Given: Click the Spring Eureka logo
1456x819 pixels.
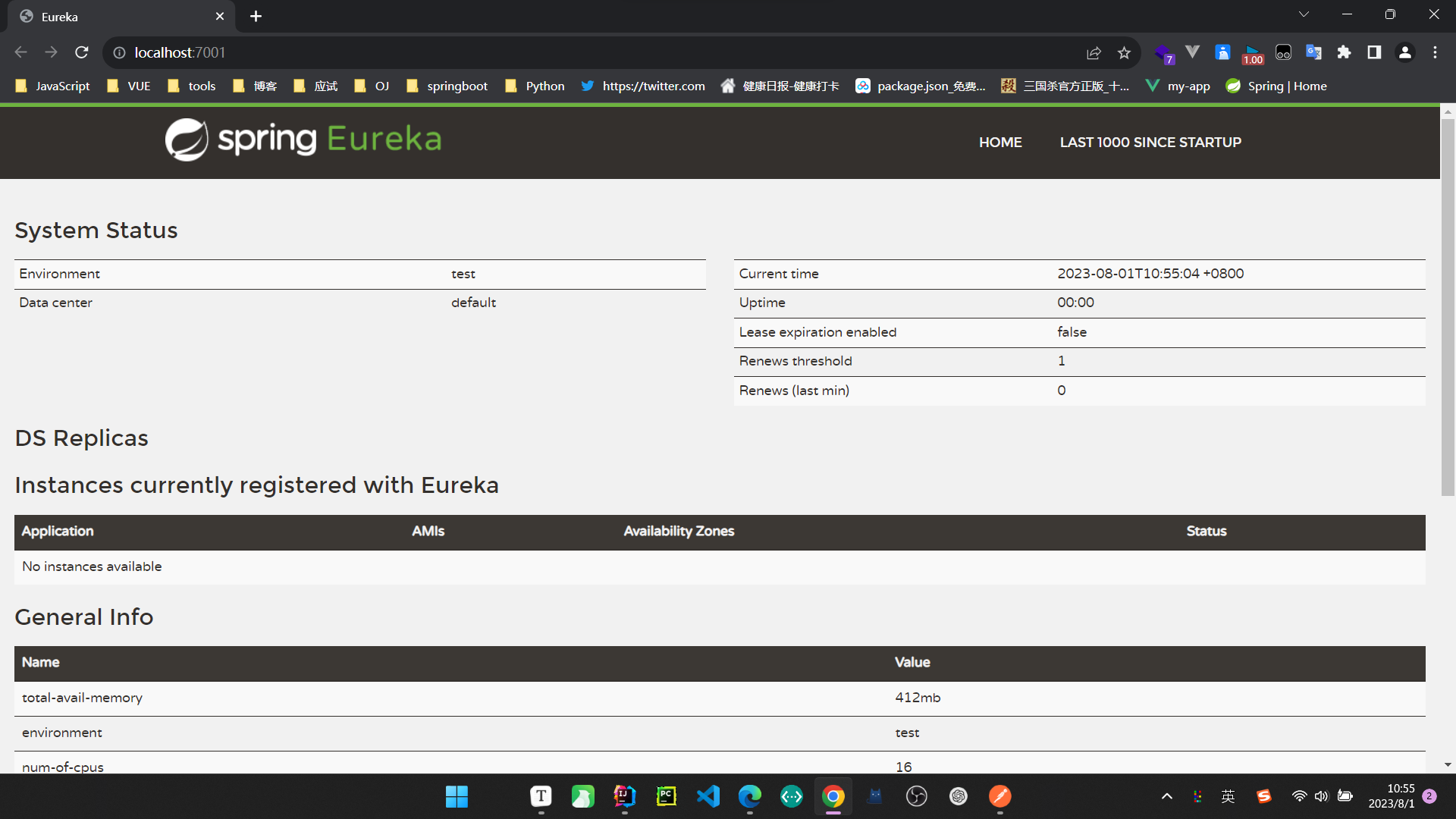Looking at the screenshot, I should [x=303, y=140].
